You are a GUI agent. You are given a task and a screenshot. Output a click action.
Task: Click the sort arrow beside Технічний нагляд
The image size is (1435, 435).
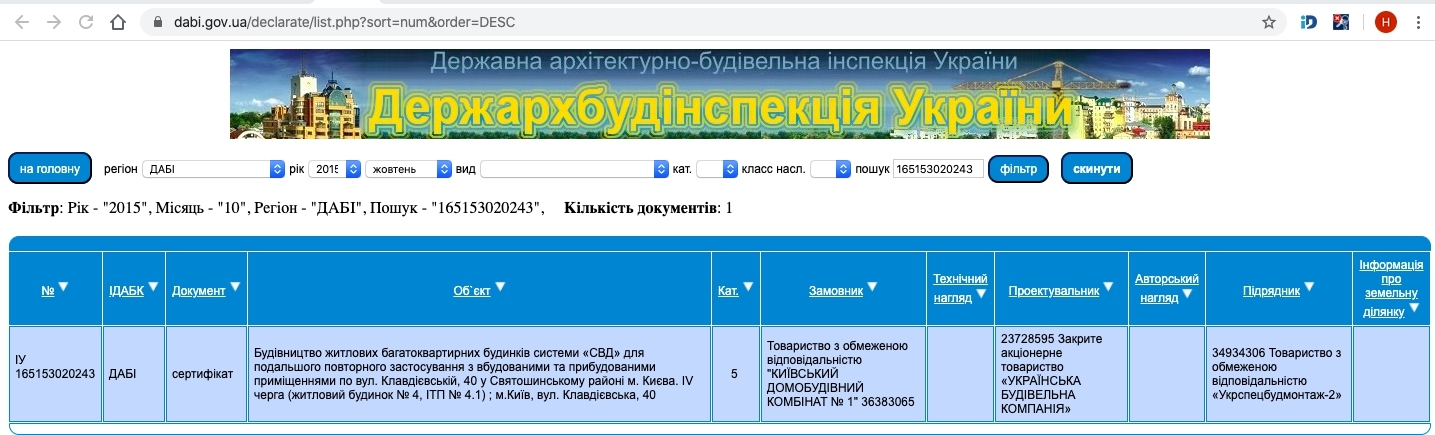coord(981,295)
